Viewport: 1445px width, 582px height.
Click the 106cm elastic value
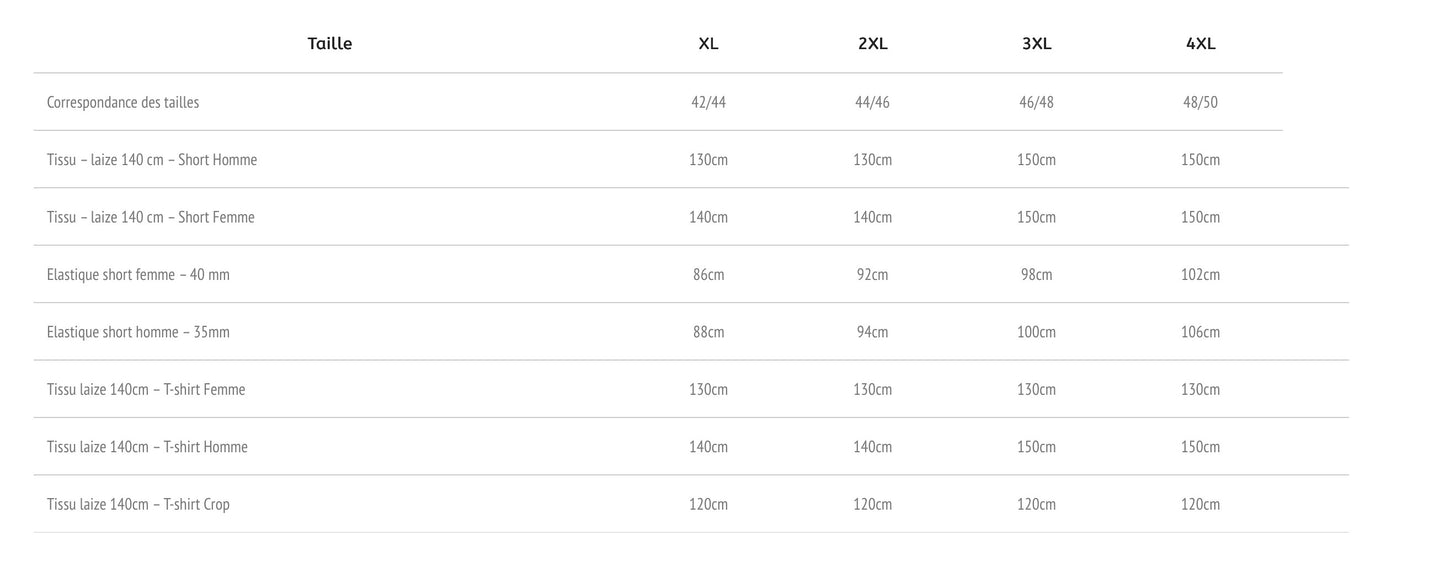point(1200,332)
